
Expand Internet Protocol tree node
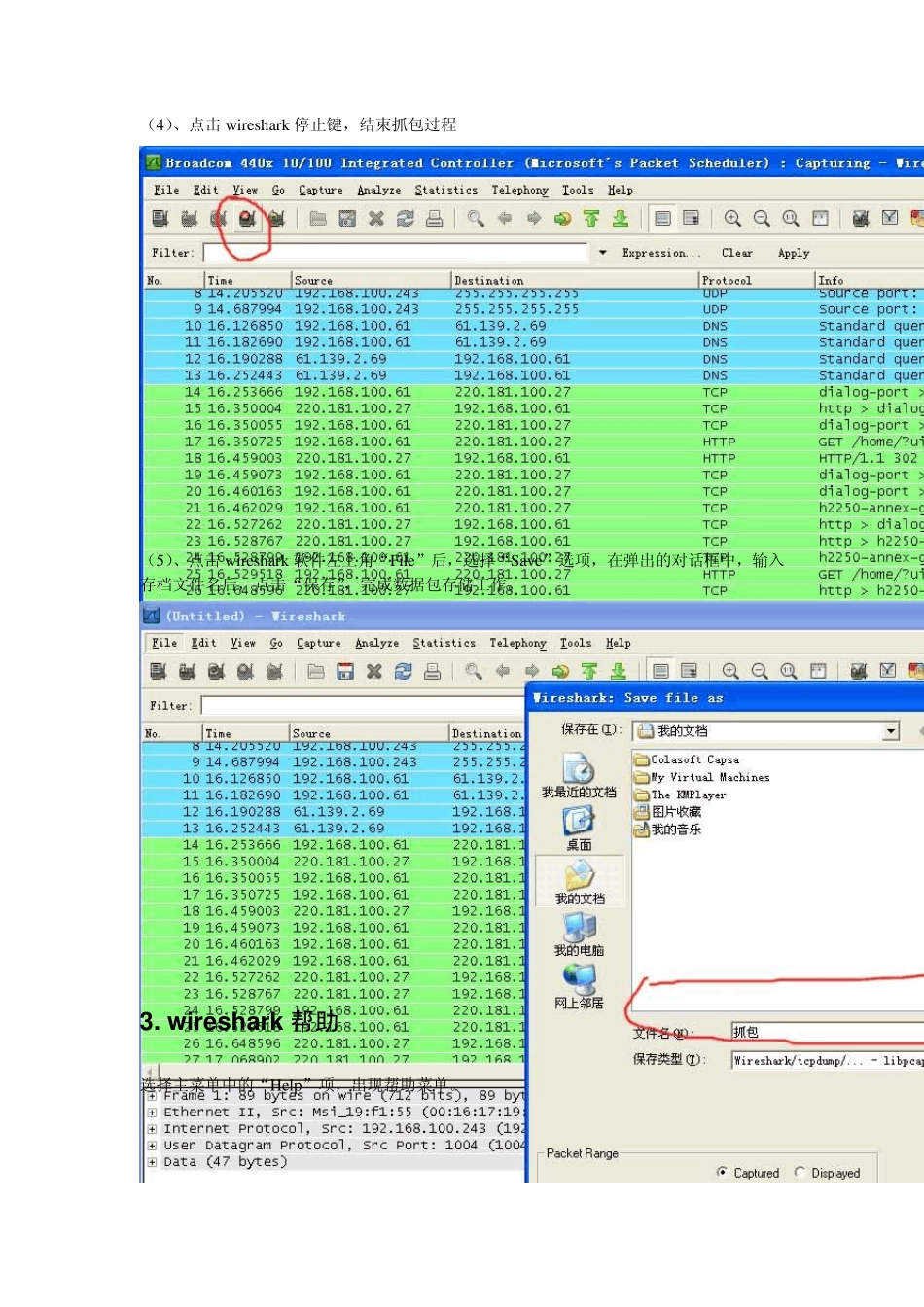[152, 1129]
